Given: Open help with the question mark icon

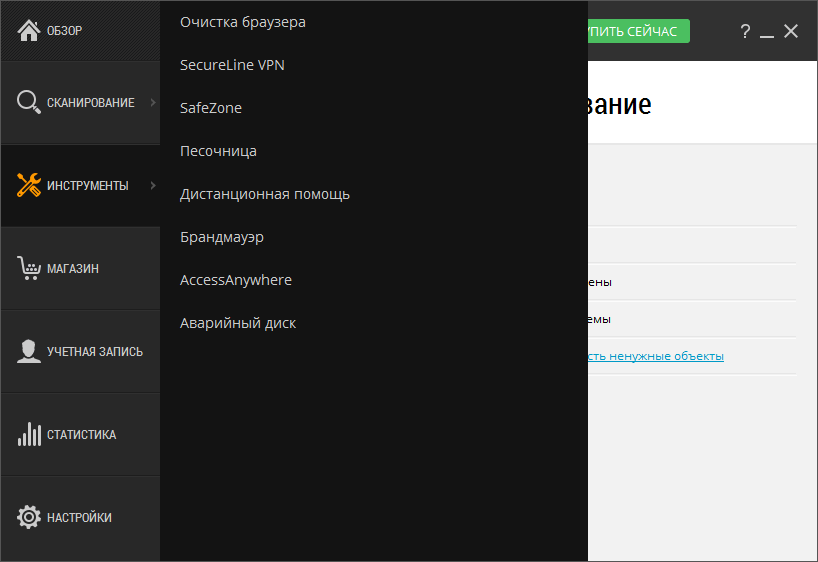Looking at the screenshot, I should click(745, 31).
